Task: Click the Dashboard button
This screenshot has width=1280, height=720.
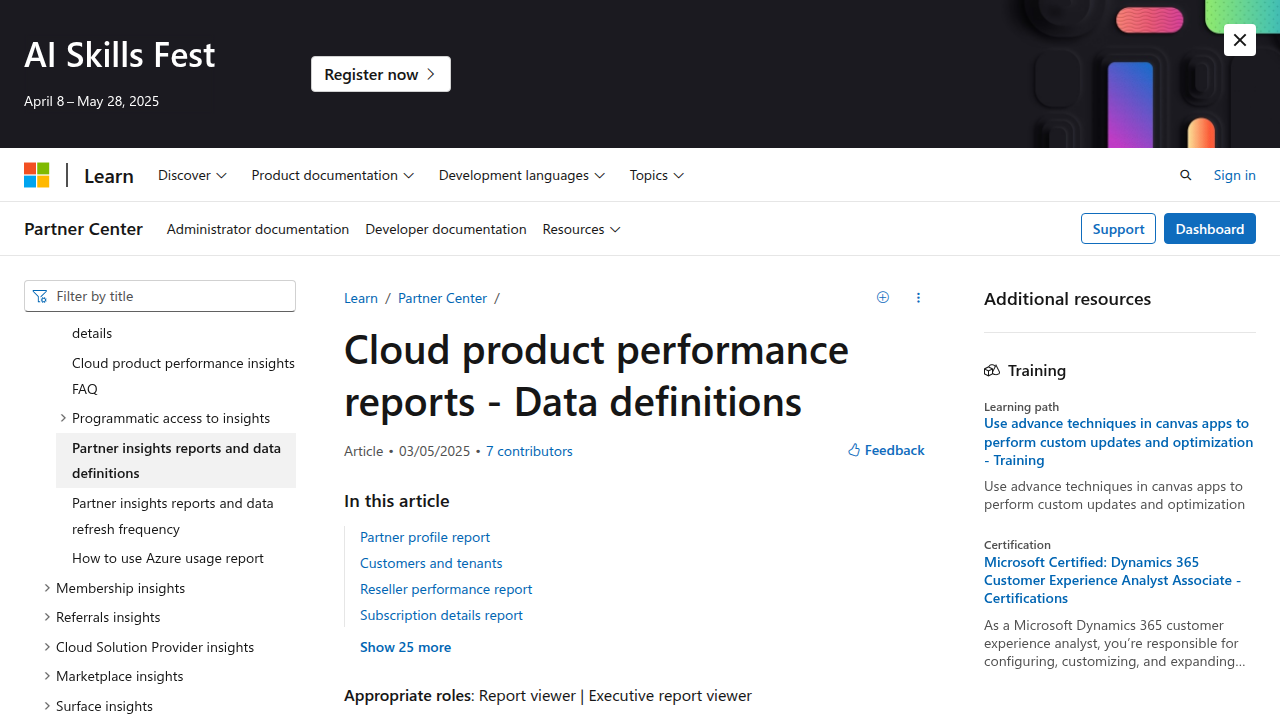Action: coord(1209,229)
